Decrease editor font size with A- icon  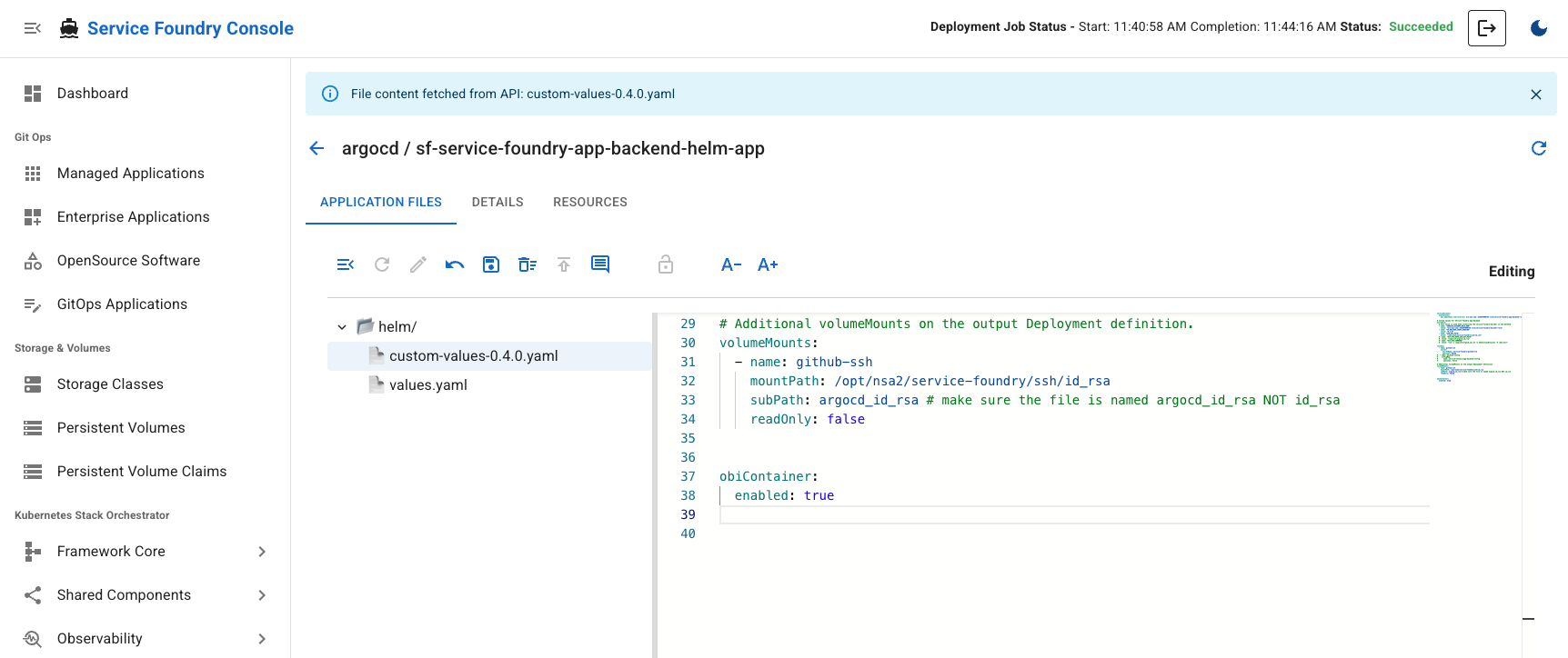(x=731, y=264)
